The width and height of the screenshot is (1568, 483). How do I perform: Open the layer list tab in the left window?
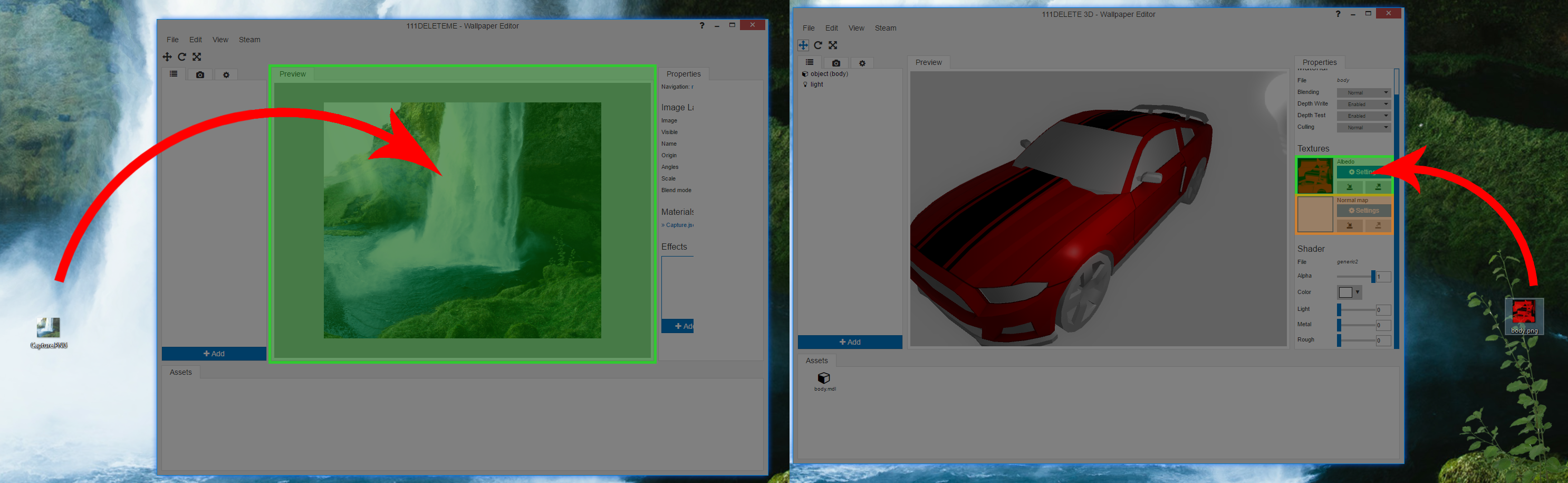click(x=174, y=74)
